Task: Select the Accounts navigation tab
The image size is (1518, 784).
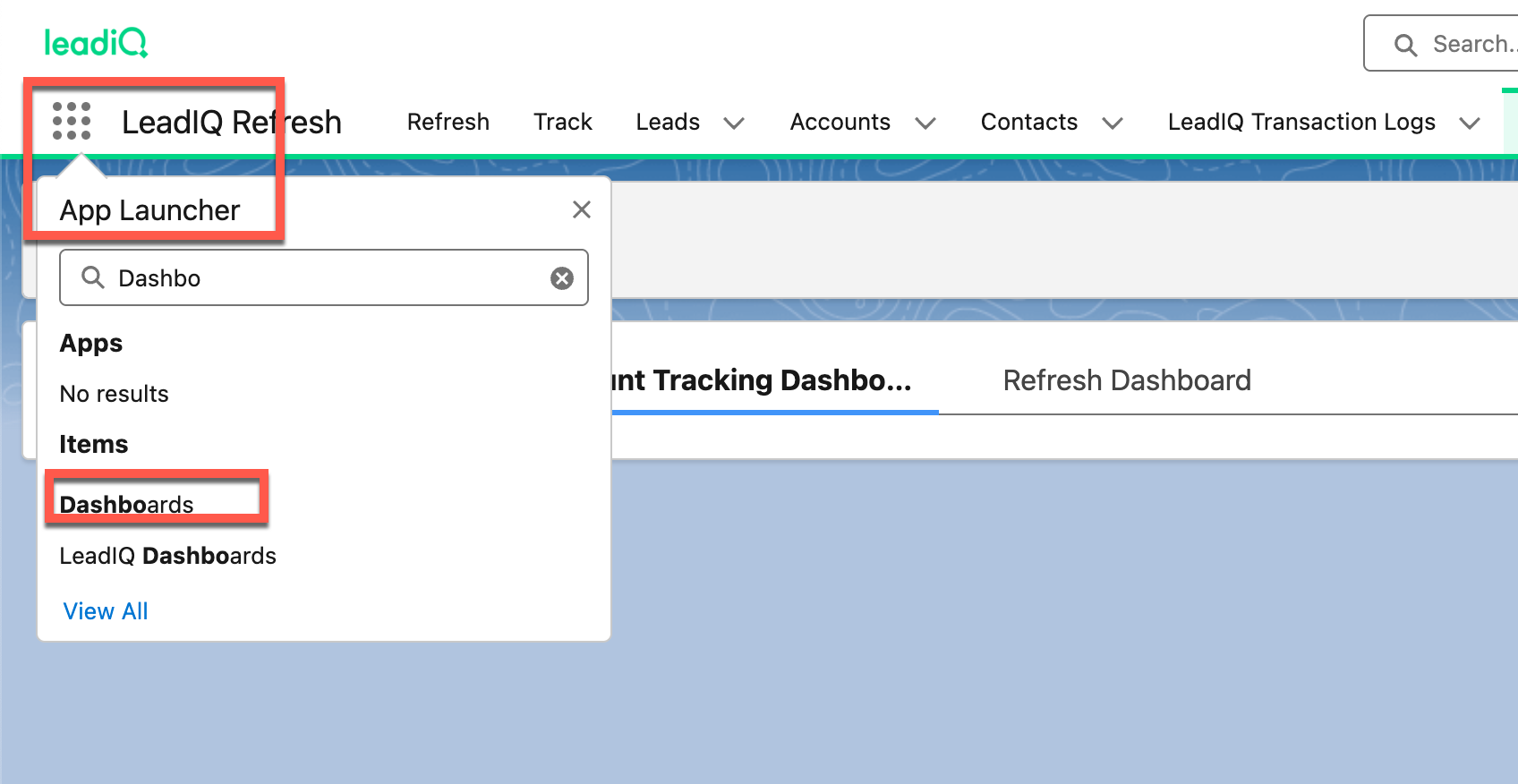Action: coord(840,122)
